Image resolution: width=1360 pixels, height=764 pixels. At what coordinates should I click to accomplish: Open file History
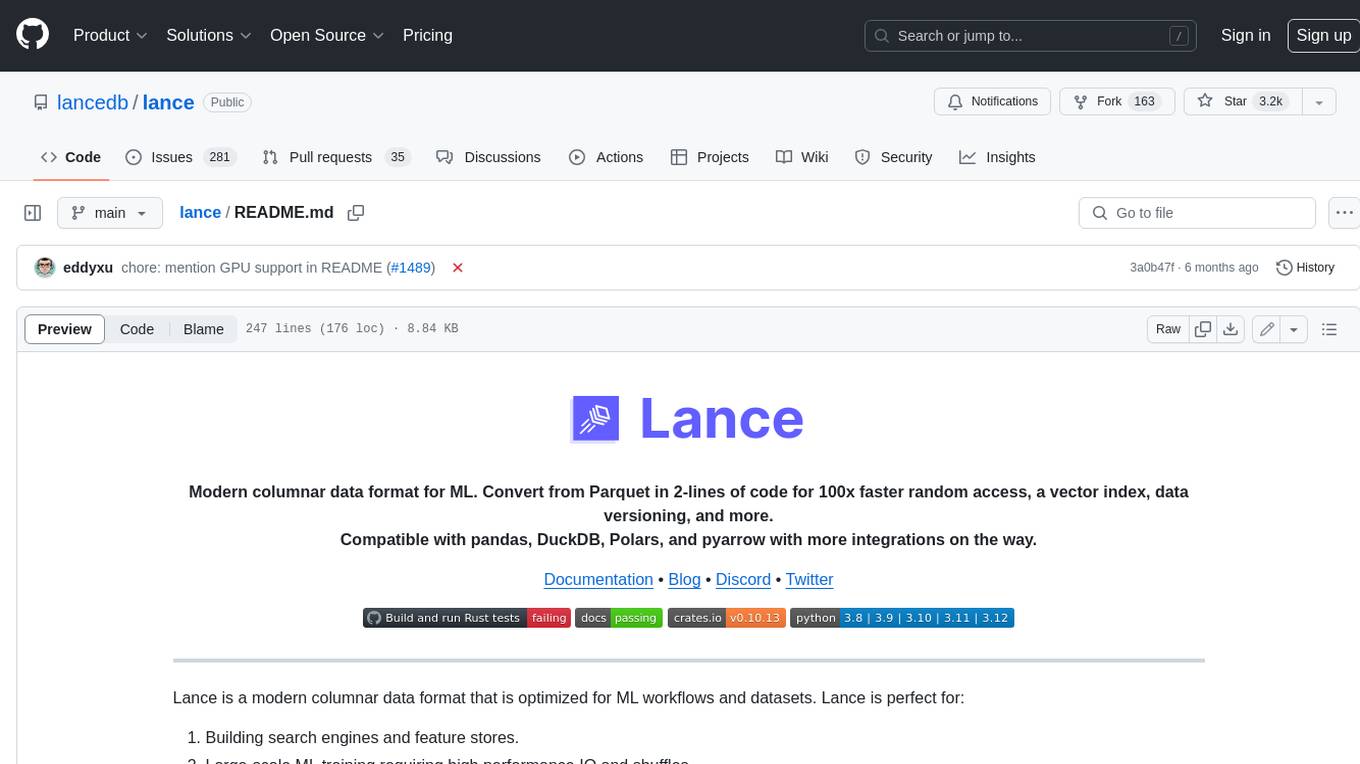click(1305, 268)
